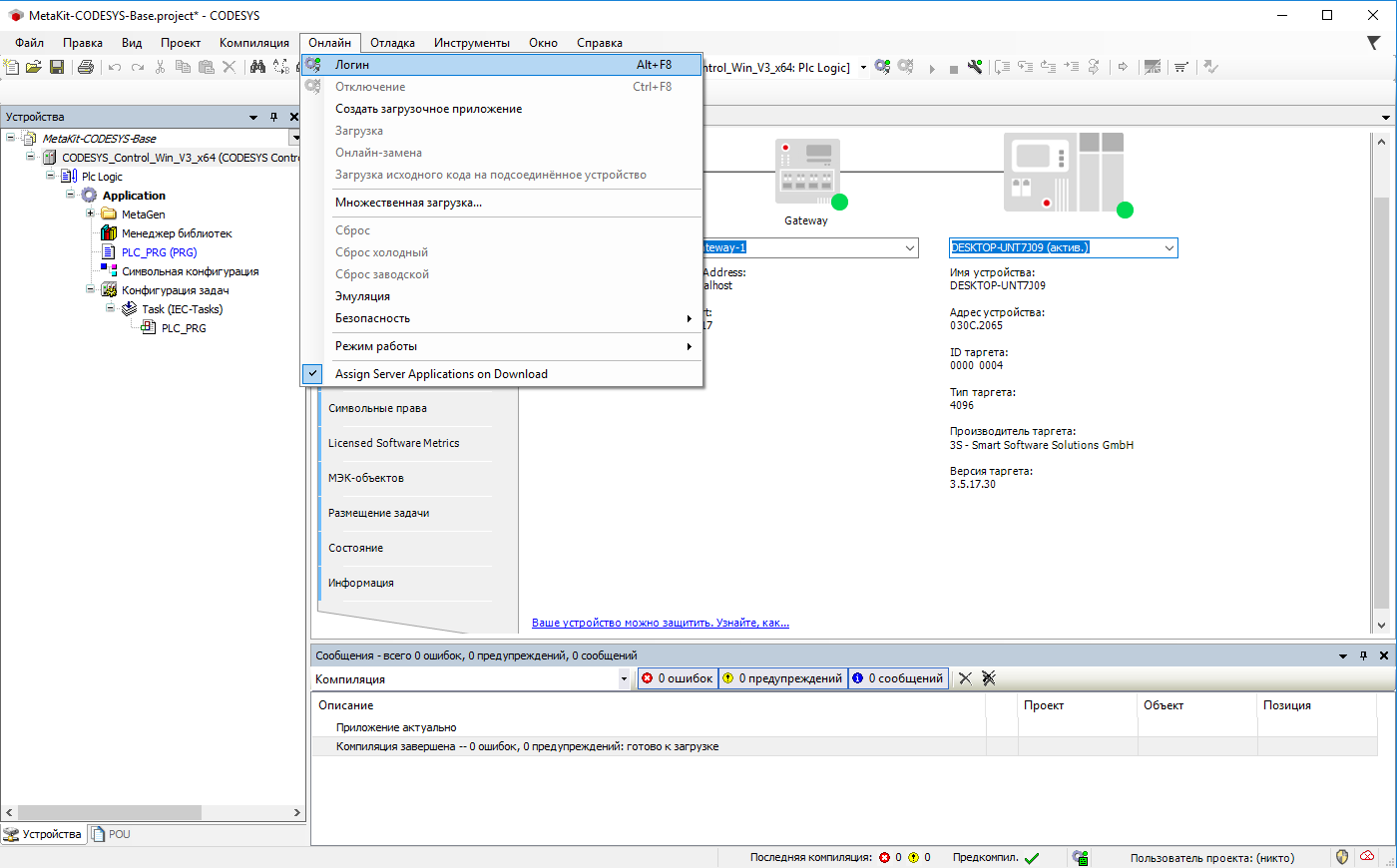This screenshot has height=868, width=1397.
Task: Click the Login gear icon in the toolbar
Action: point(882,67)
